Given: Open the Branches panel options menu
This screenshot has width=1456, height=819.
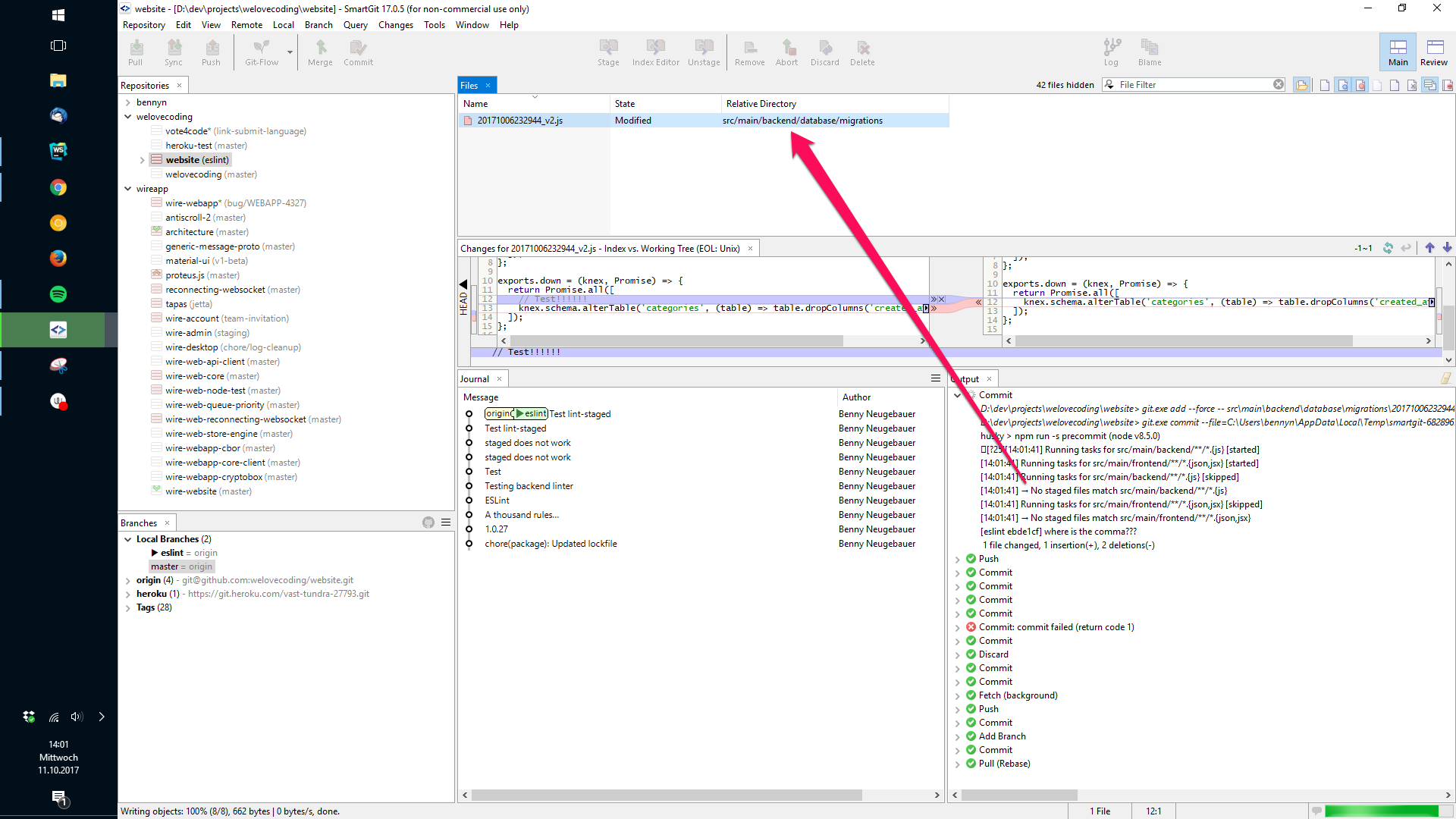Looking at the screenshot, I should (x=446, y=522).
